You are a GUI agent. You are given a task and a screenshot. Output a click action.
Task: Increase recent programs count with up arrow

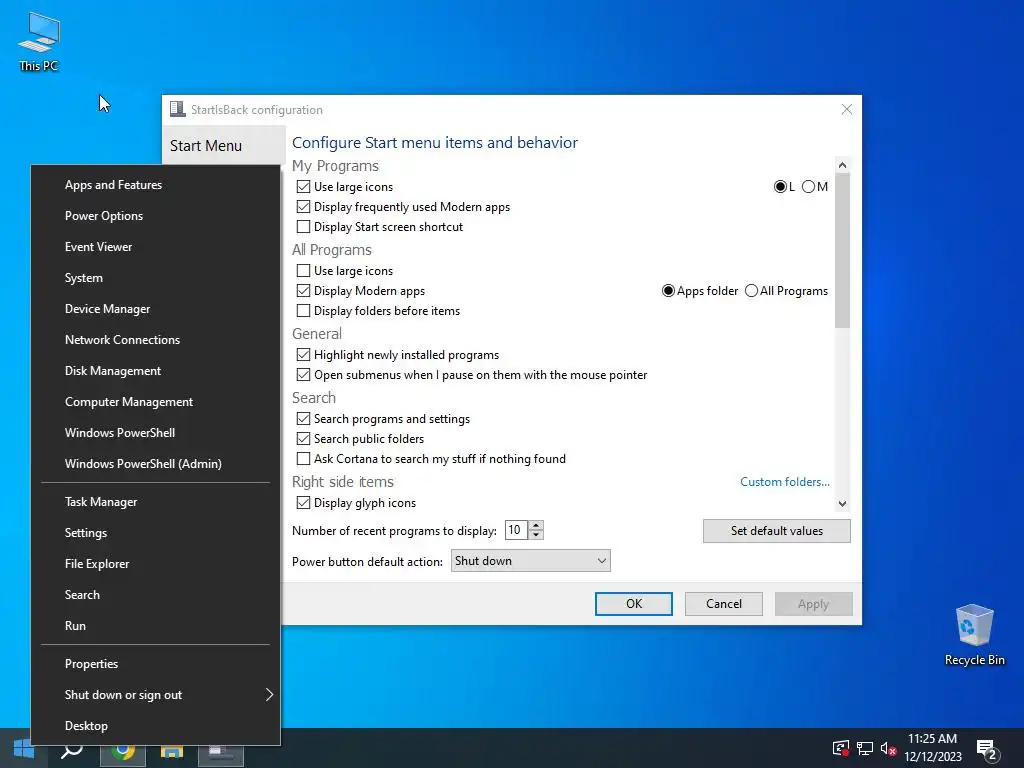[x=536, y=526]
